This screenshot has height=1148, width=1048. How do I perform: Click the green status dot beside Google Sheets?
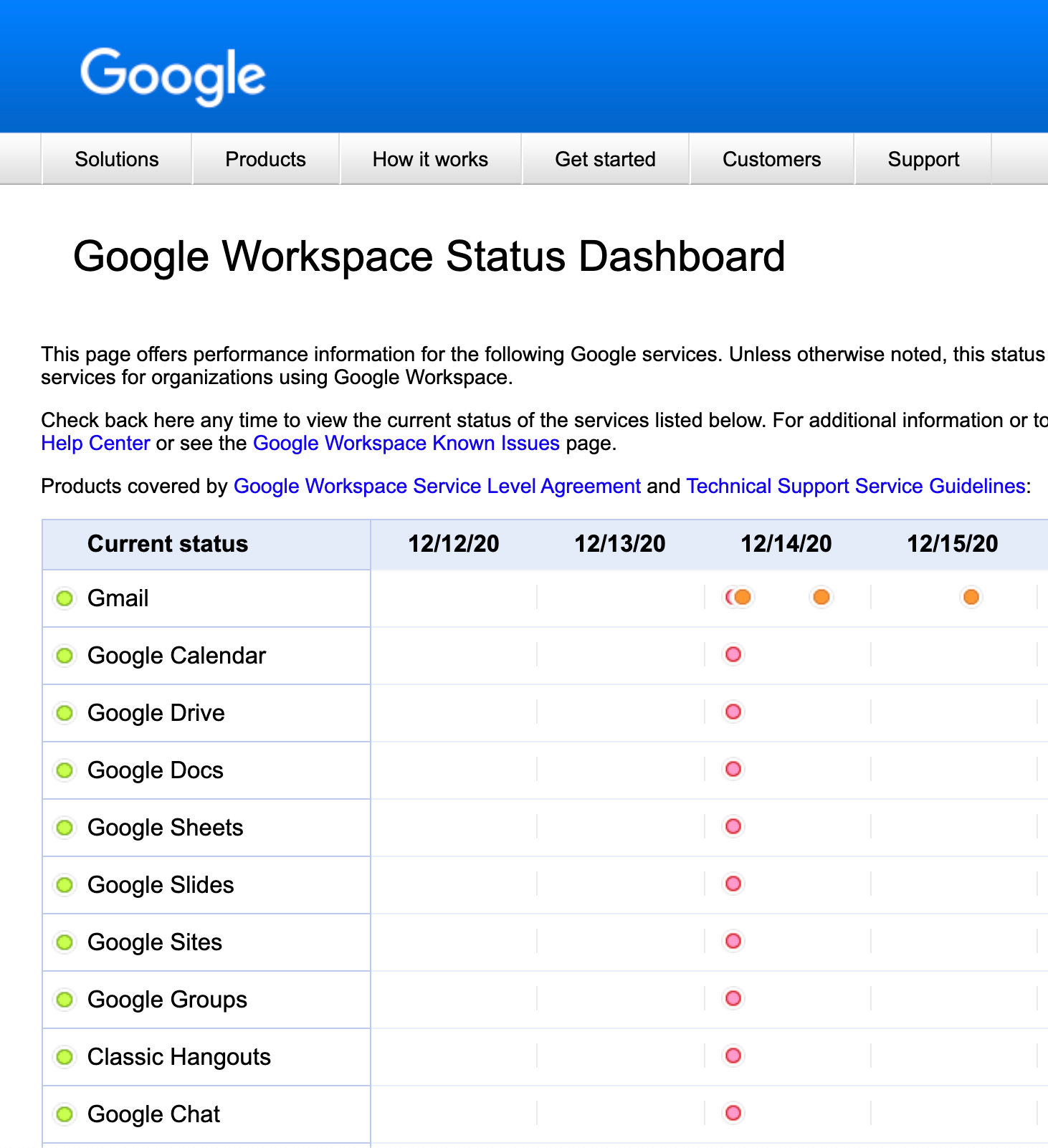point(65,827)
